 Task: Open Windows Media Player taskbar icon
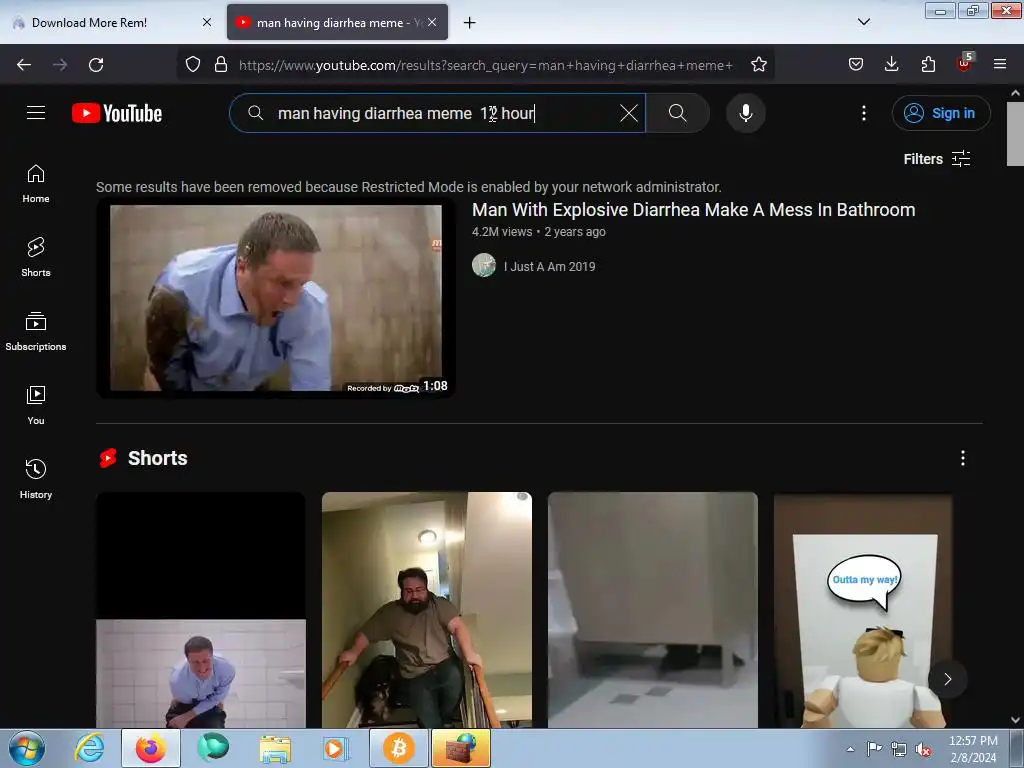336,748
